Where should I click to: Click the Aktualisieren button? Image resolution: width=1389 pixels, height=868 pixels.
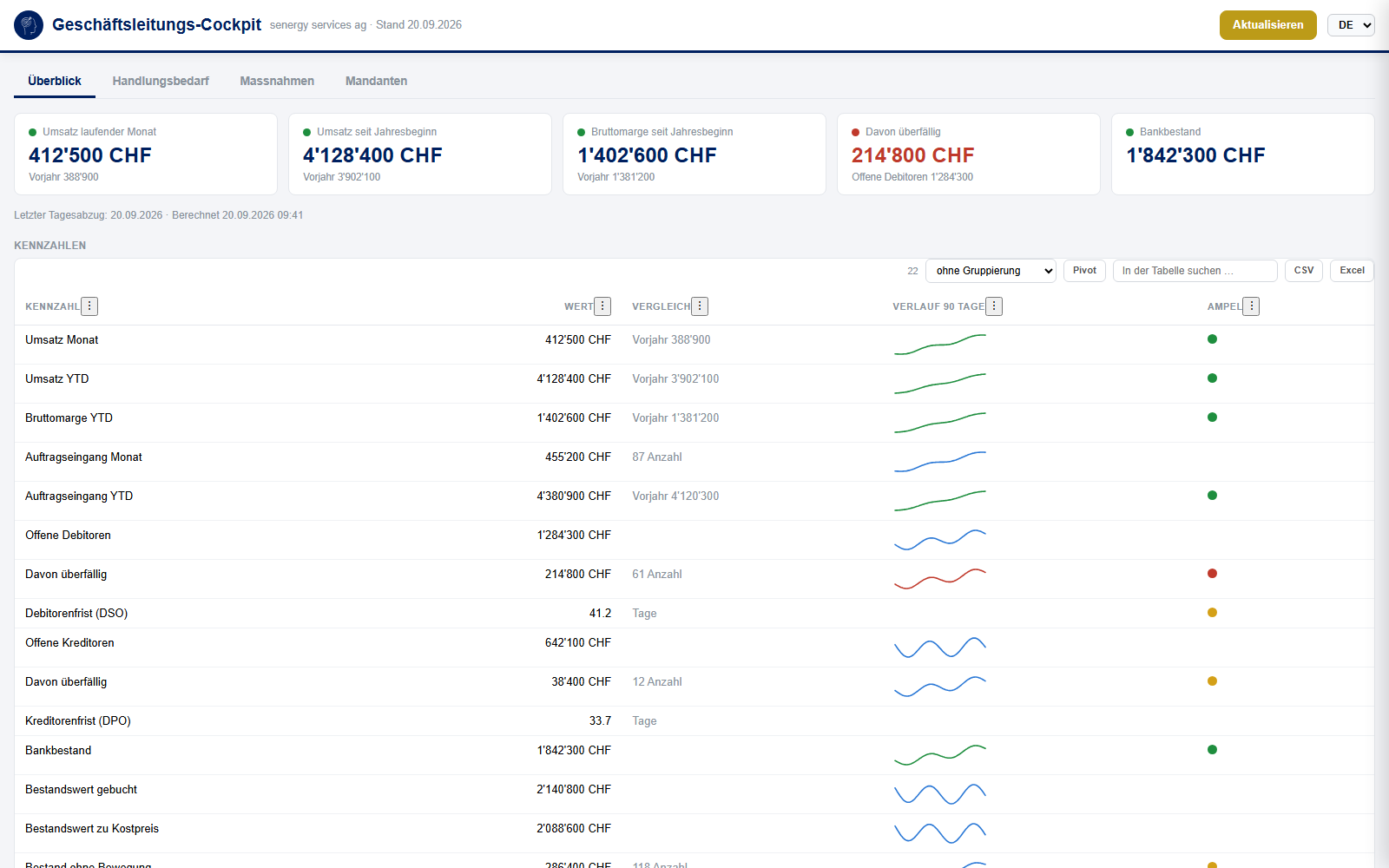1267,25
